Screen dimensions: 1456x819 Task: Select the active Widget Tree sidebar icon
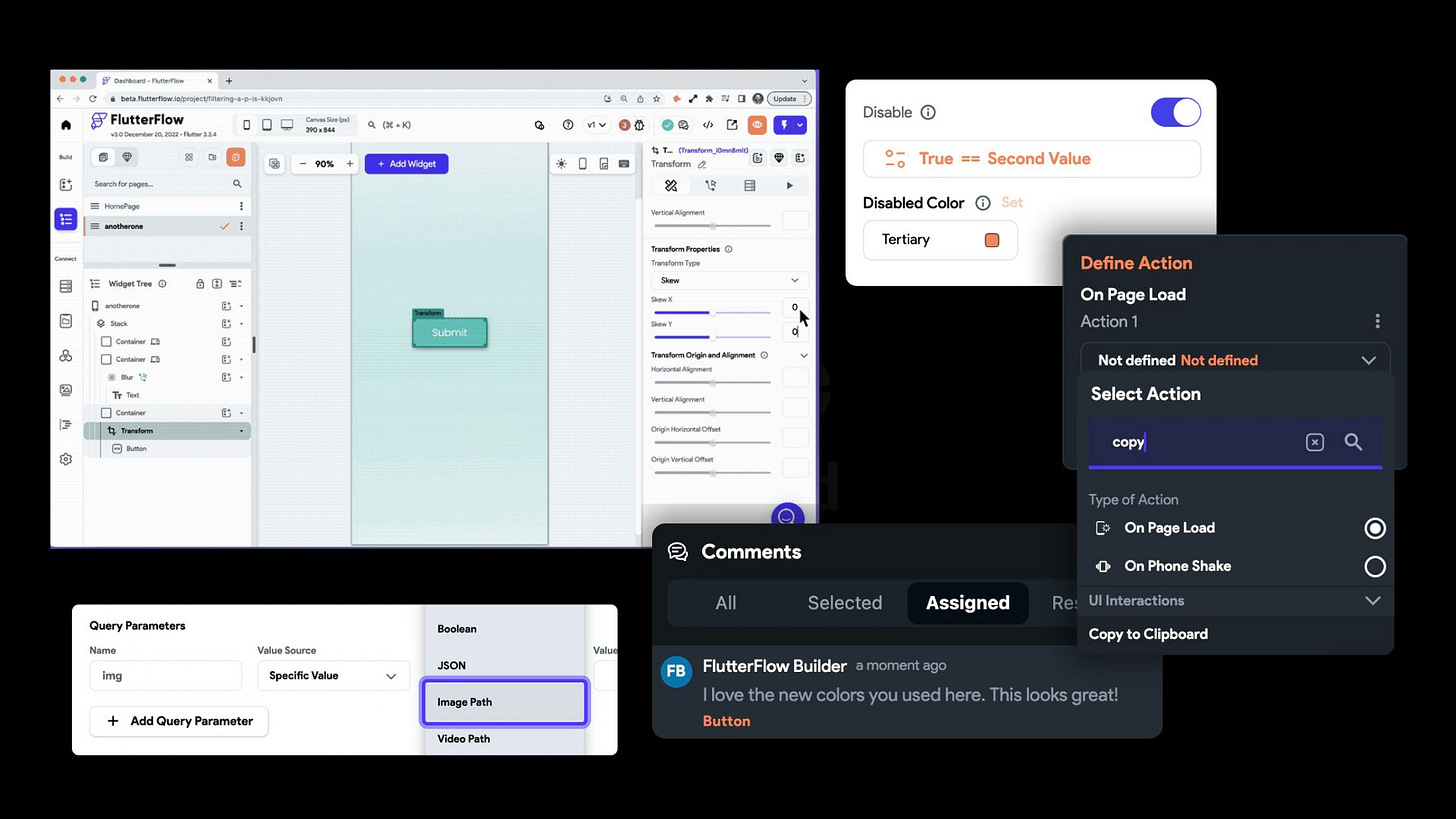point(66,219)
